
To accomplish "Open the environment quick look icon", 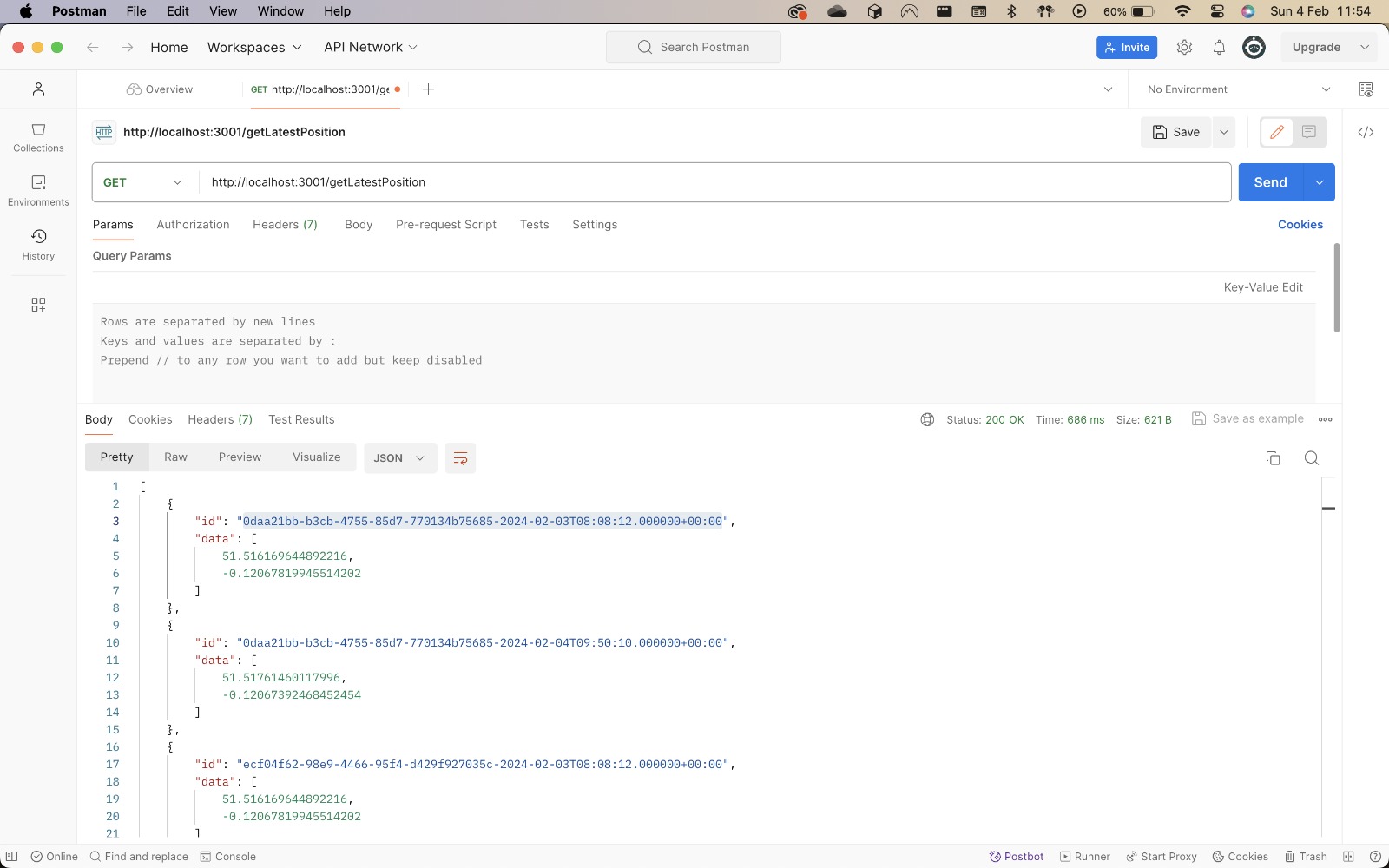I will tap(1366, 89).
